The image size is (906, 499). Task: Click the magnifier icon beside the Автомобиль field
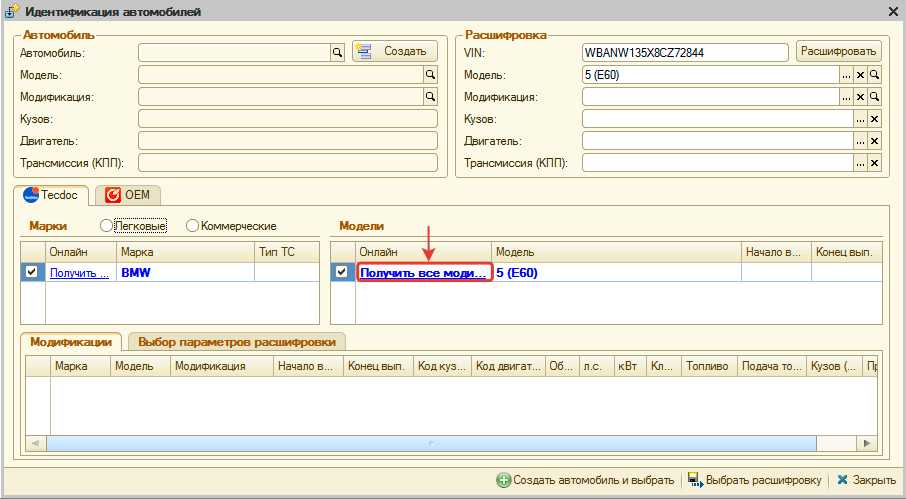[337, 52]
